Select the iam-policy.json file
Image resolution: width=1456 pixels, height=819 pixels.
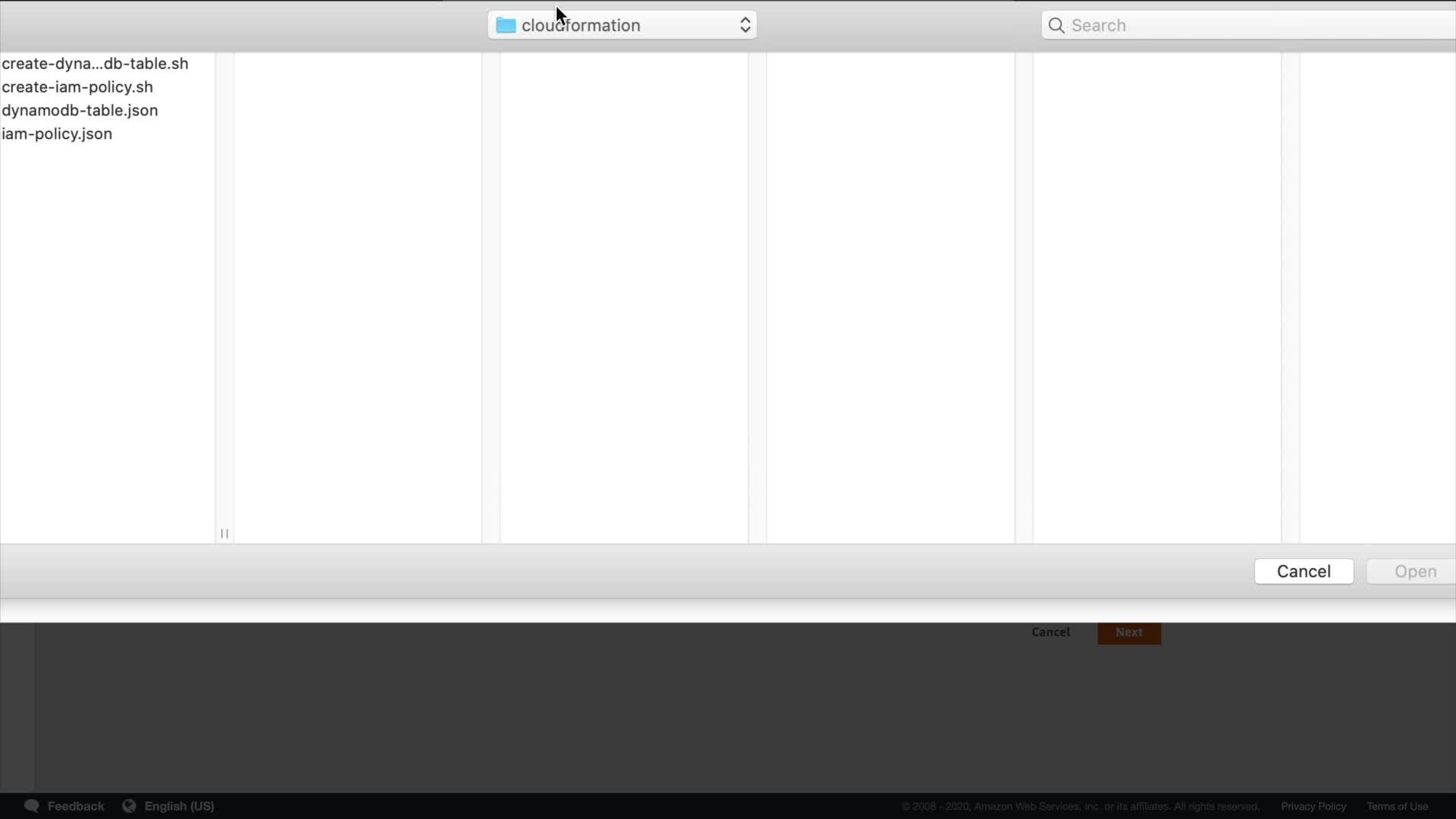point(57,134)
